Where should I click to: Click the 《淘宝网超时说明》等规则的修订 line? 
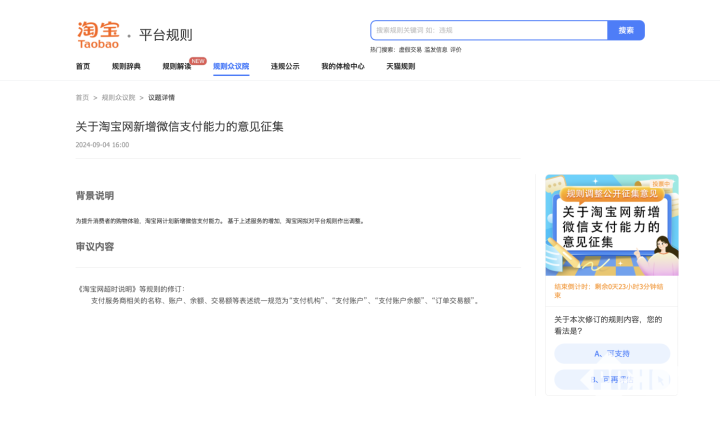click(131, 289)
